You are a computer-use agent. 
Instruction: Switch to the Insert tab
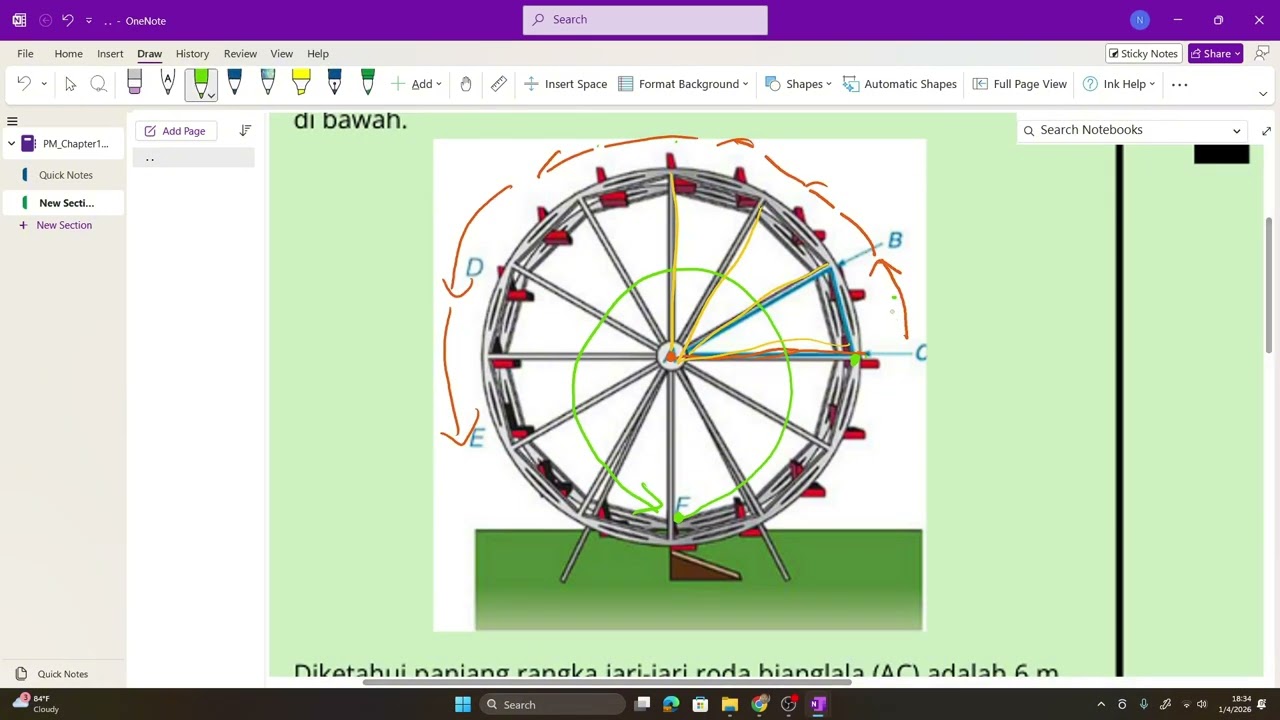point(110,53)
